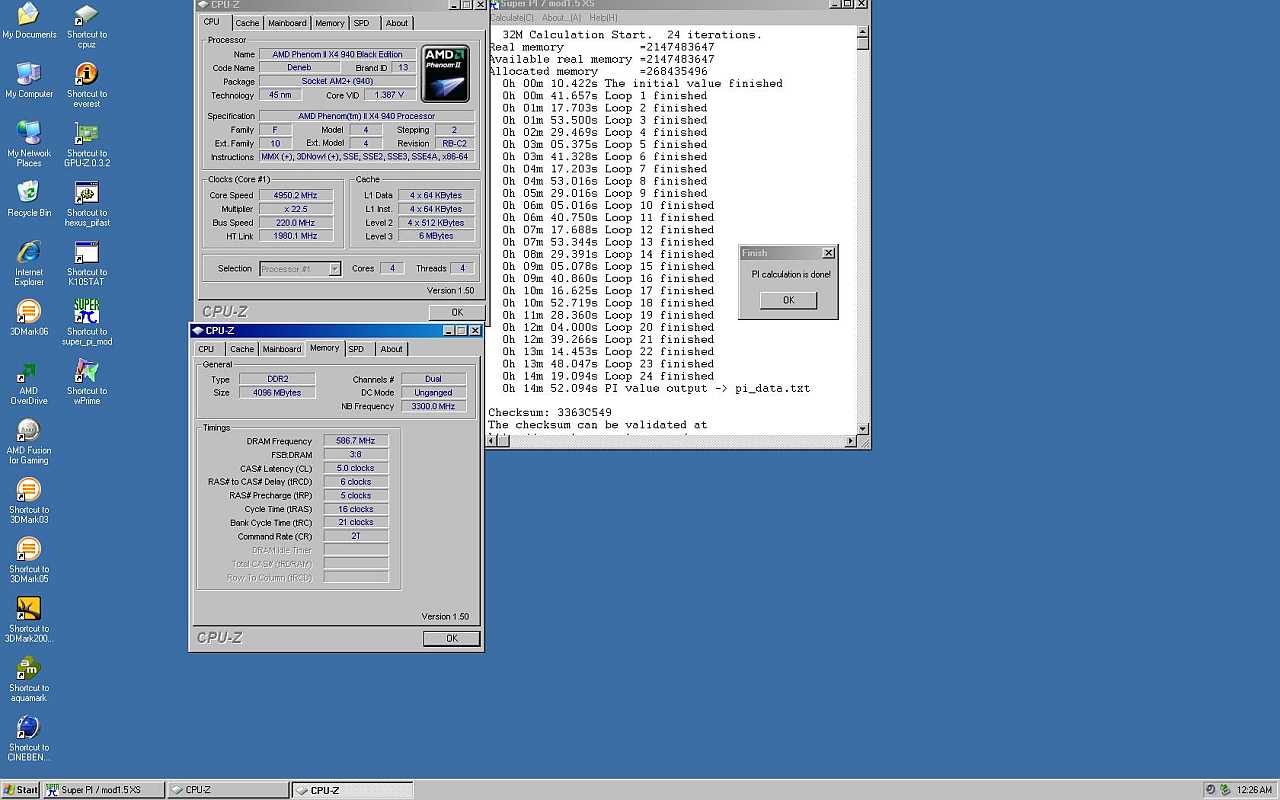Launch Shortcut to GPU-Z.0.3.2 icon

pos(87,145)
